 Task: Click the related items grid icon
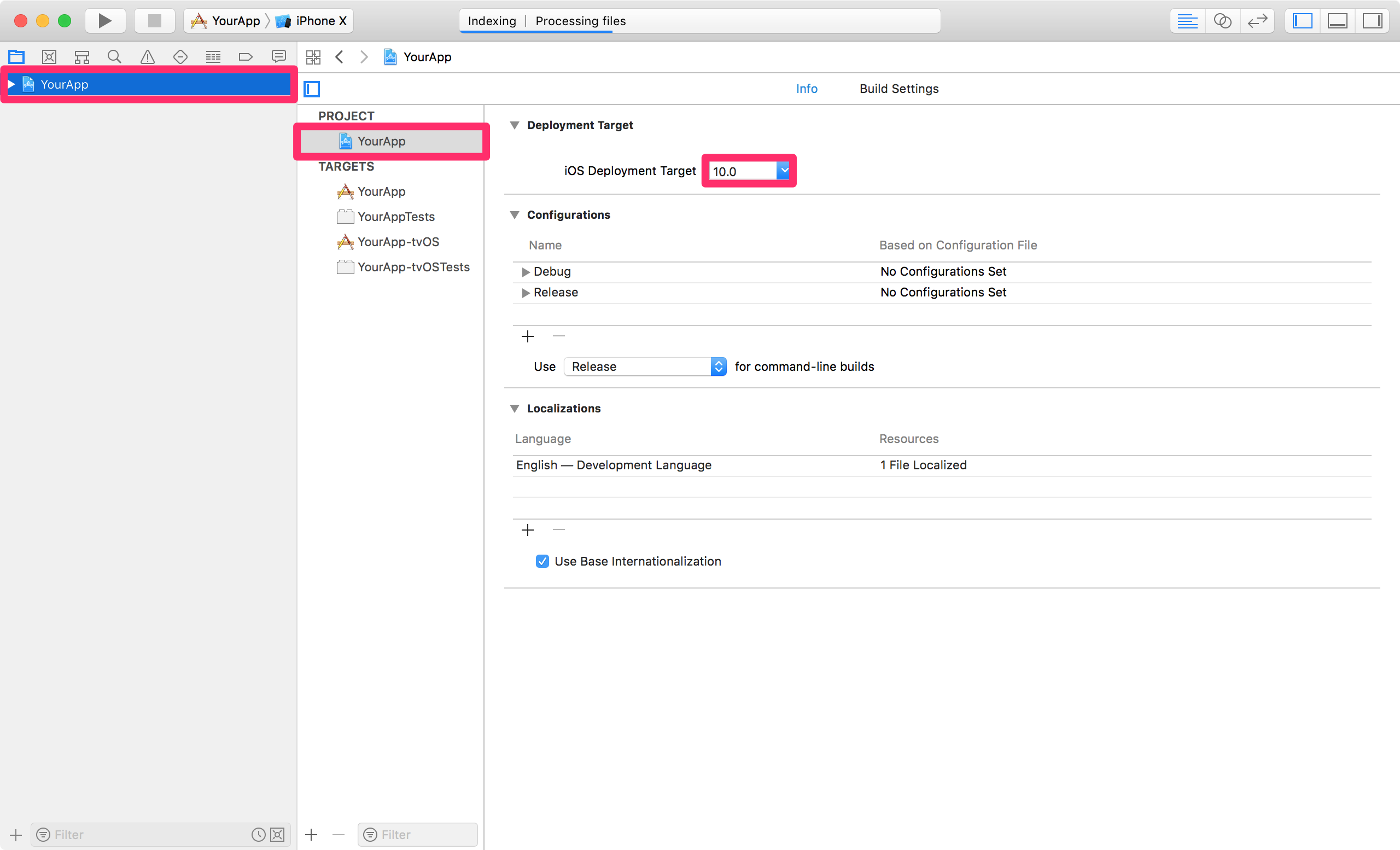pyautogui.click(x=313, y=57)
